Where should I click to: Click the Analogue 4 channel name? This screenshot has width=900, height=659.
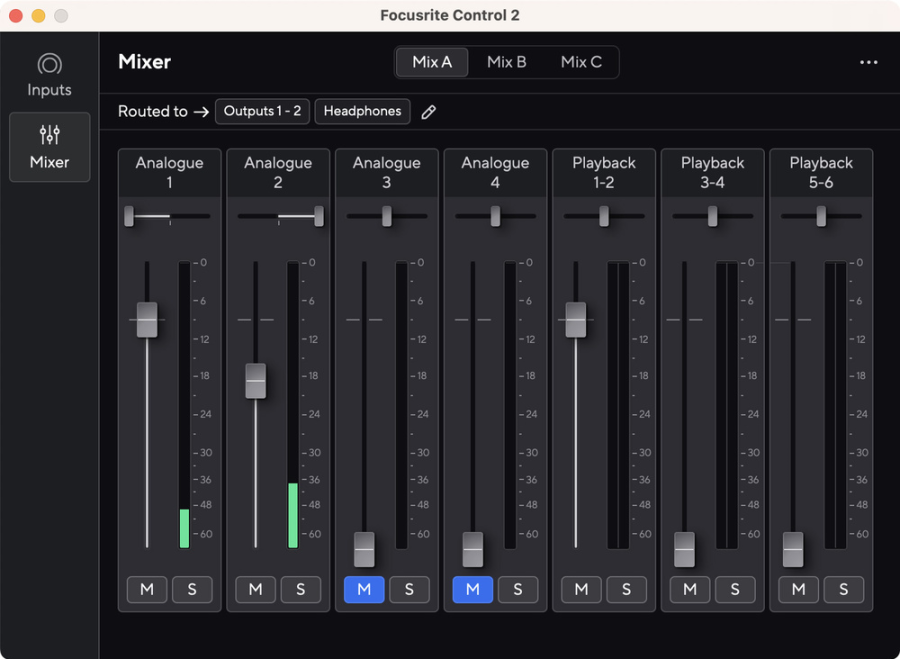(x=495, y=172)
